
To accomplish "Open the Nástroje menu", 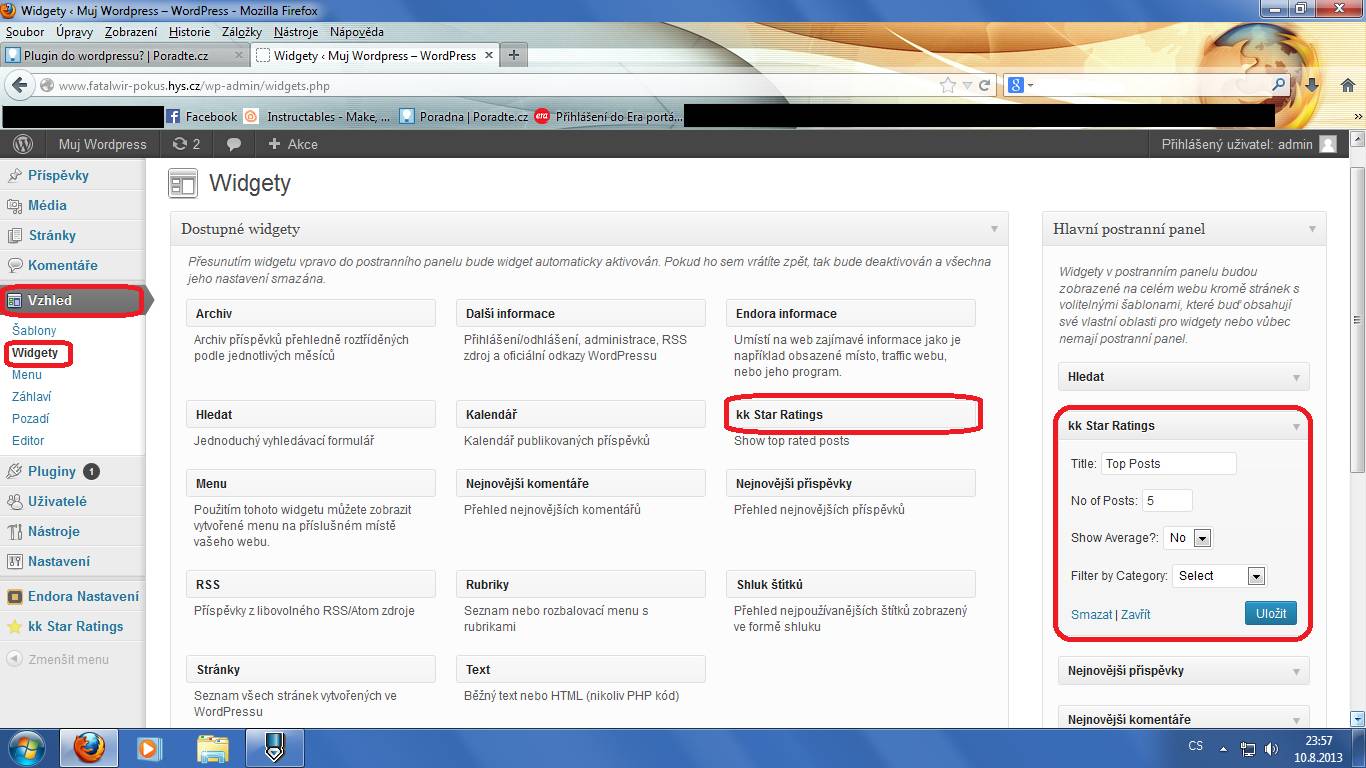I will (296, 32).
